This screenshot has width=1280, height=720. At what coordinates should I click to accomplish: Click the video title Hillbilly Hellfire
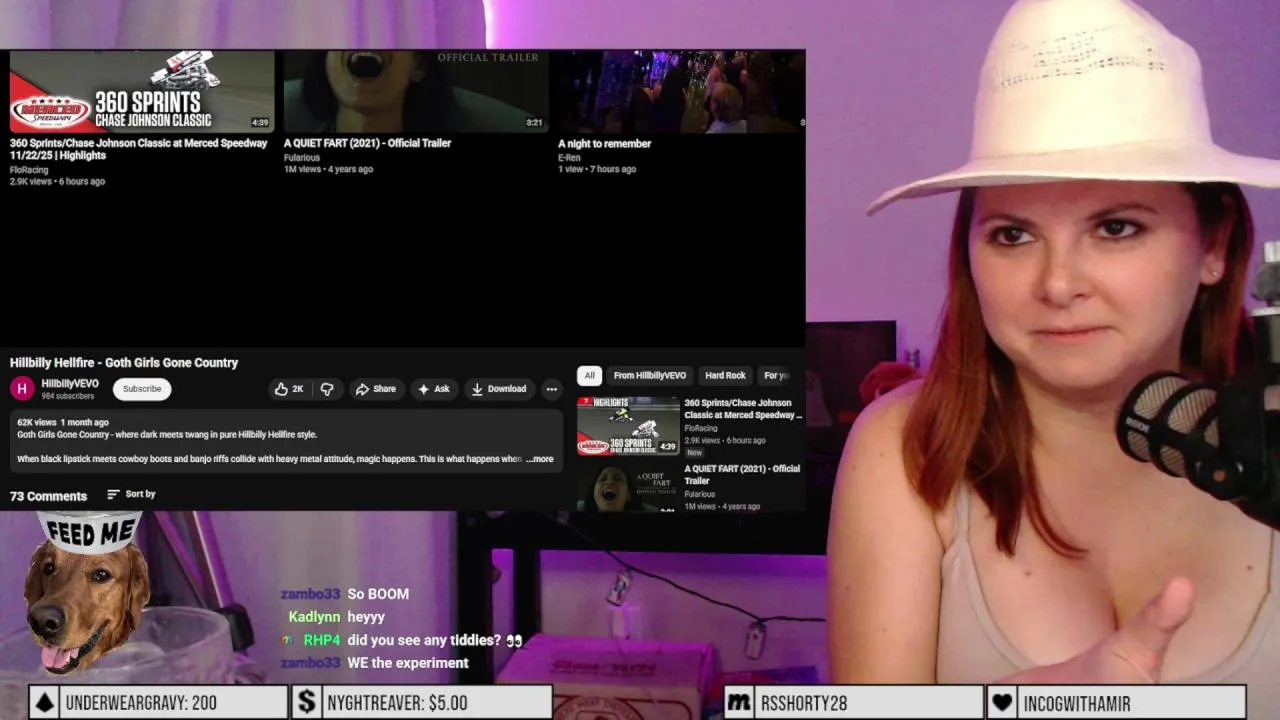(124, 363)
